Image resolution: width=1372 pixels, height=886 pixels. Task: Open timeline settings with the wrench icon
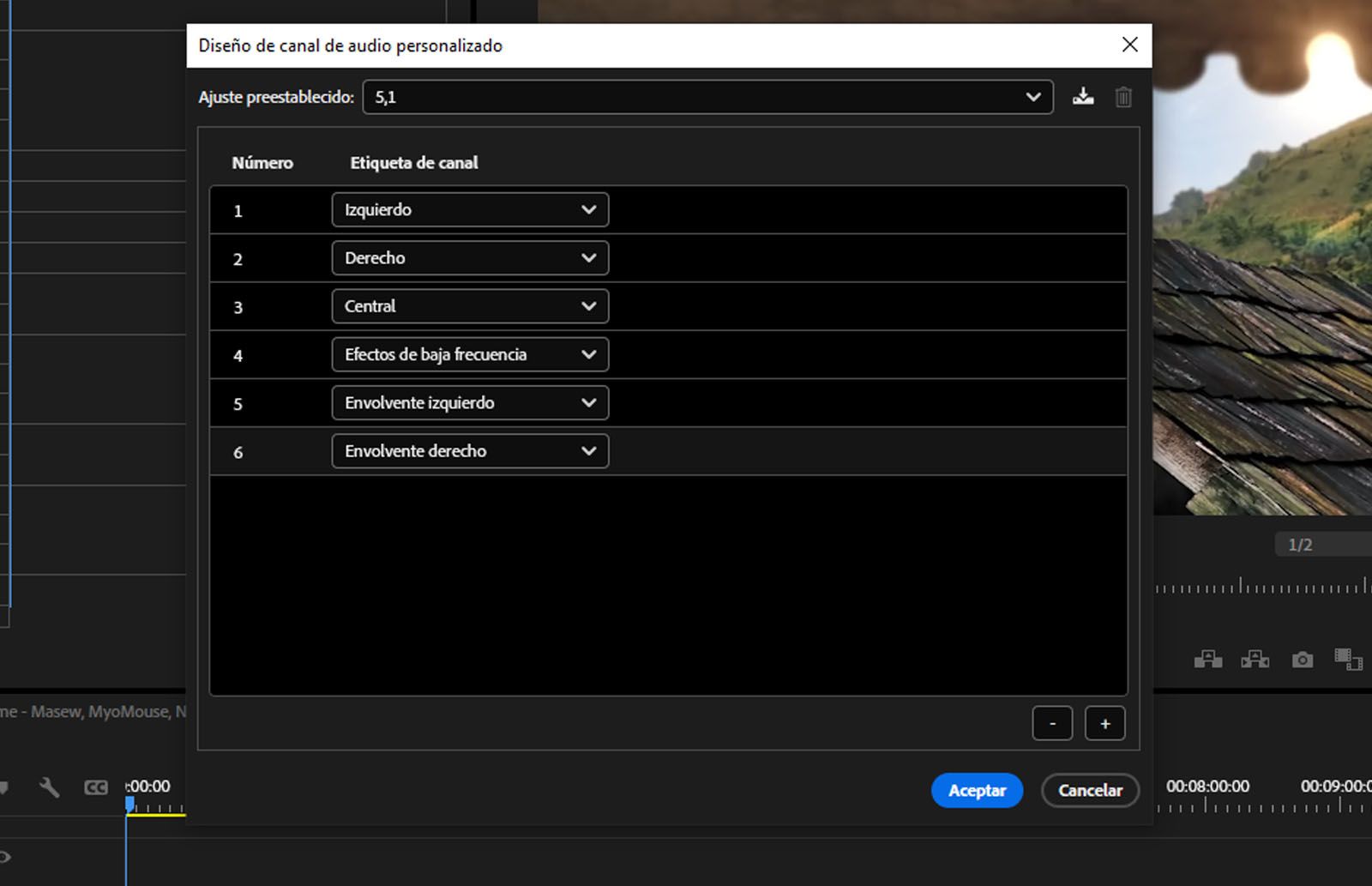tap(49, 787)
